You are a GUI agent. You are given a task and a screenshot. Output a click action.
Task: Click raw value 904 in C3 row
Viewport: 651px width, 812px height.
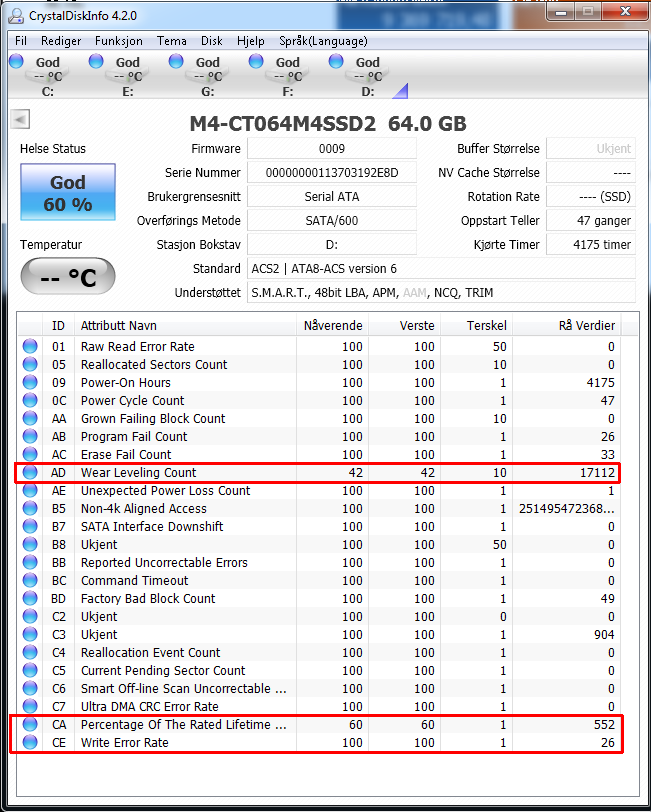click(604, 634)
